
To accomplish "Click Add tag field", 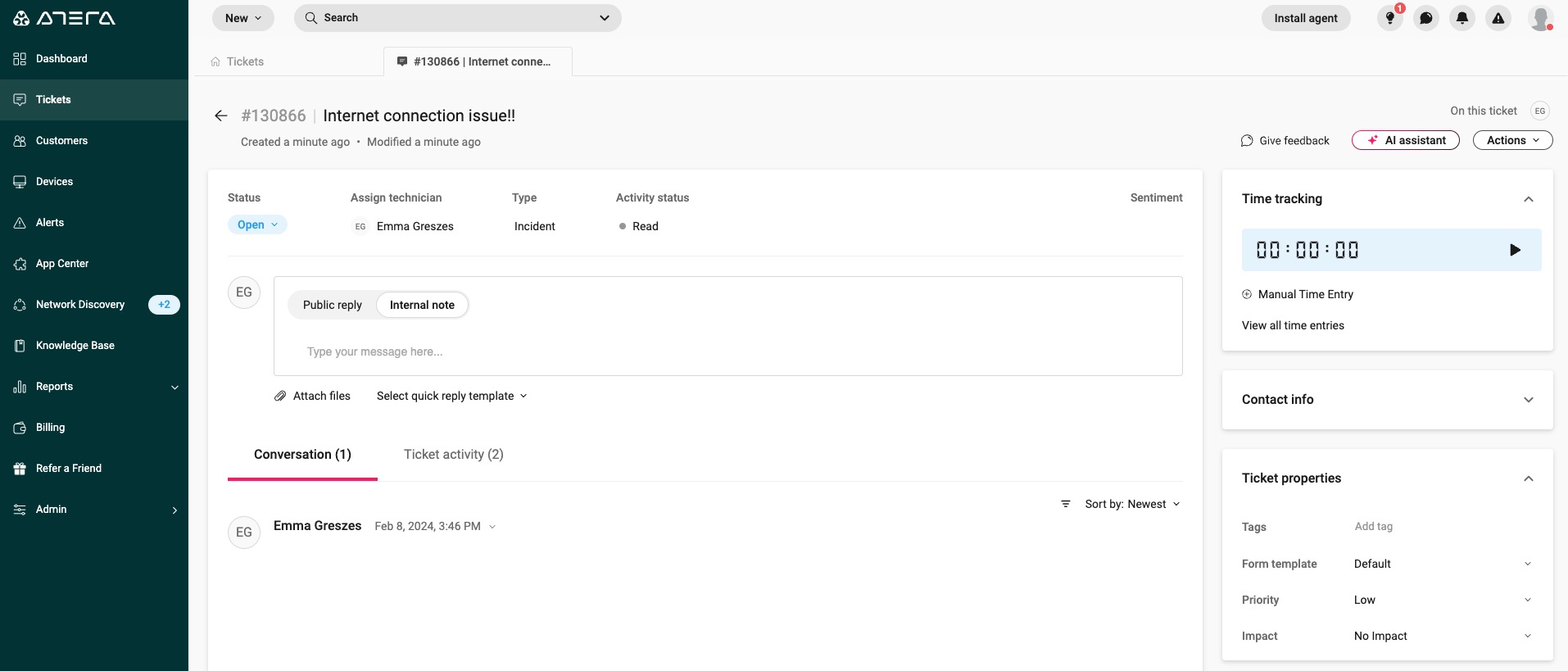I will (x=1374, y=527).
